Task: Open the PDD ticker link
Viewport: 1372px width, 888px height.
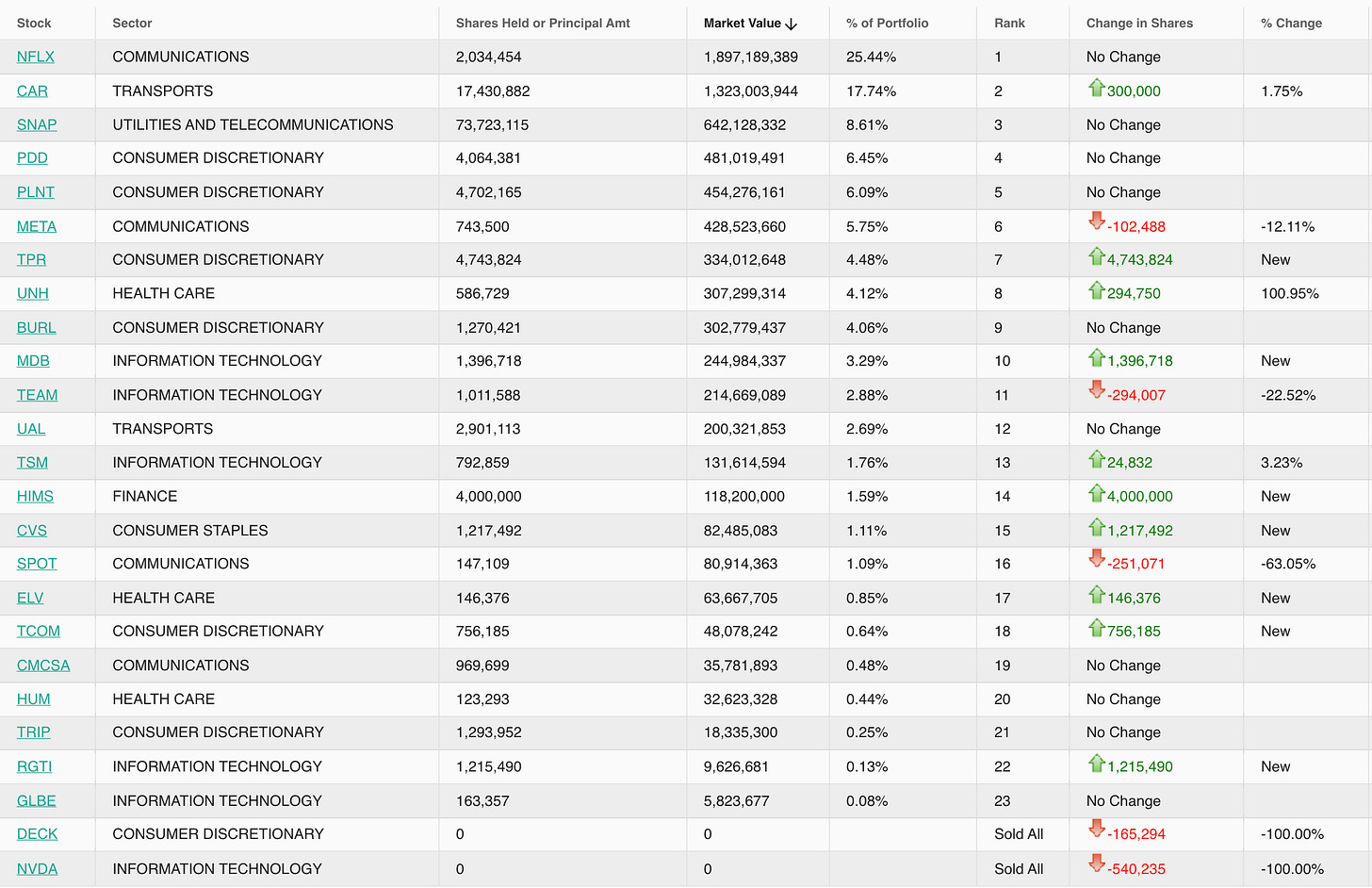Action: point(32,157)
